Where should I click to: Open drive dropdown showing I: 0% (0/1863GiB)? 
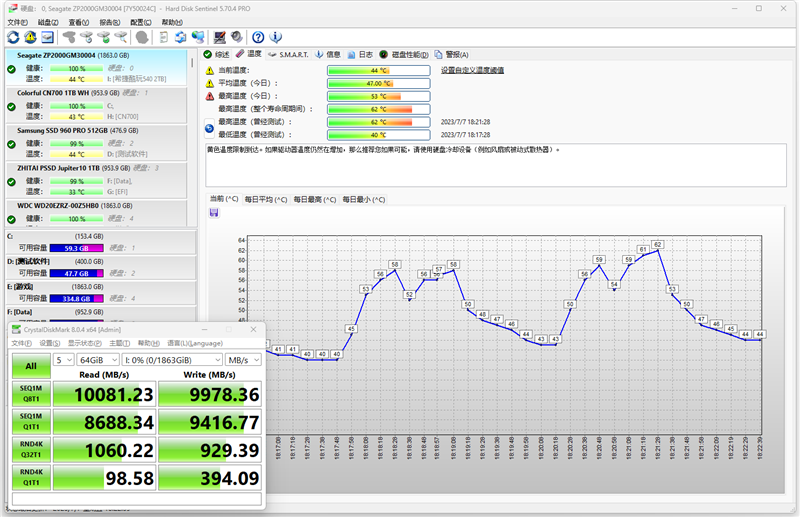pyautogui.click(x=172, y=360)
